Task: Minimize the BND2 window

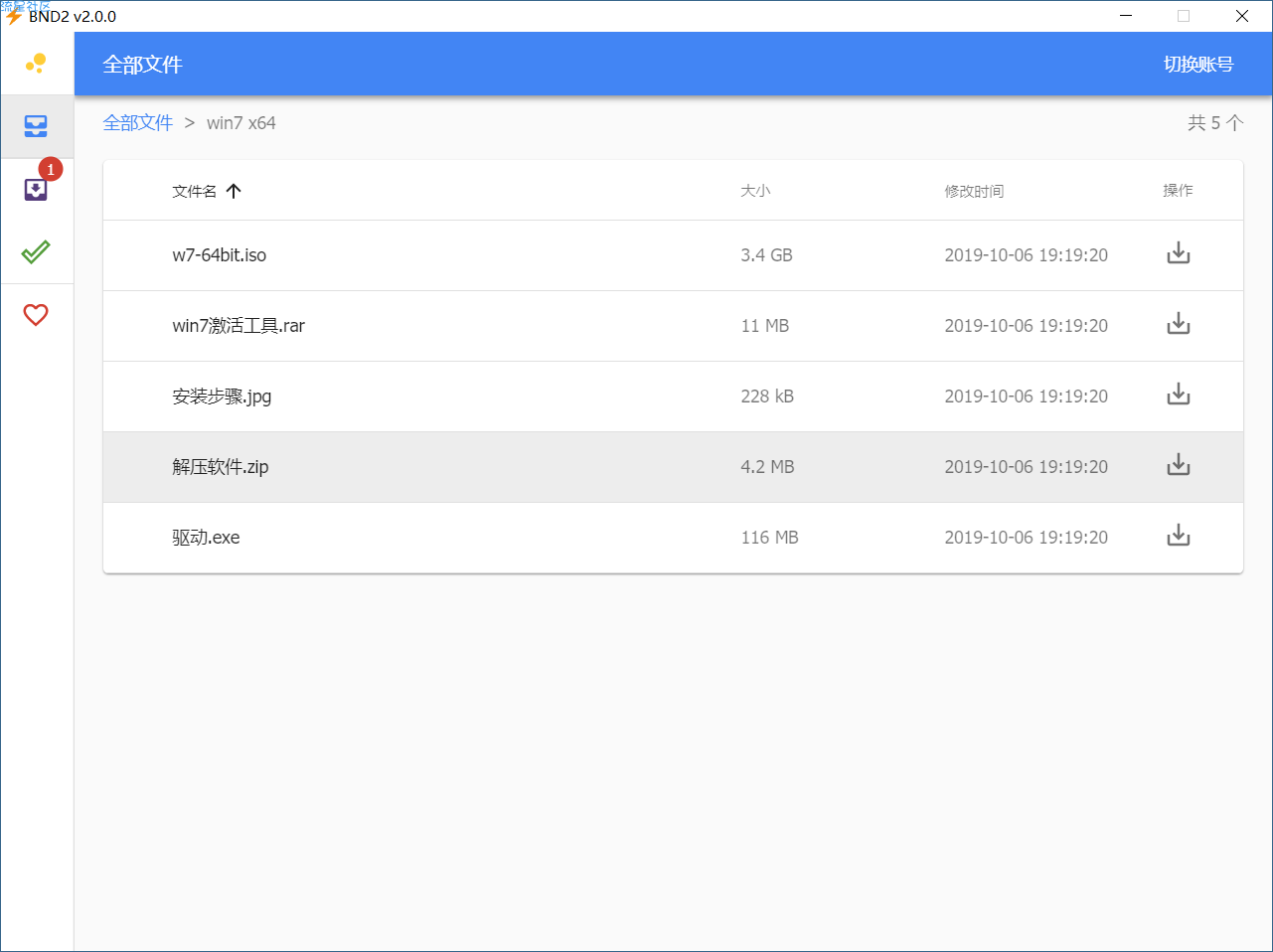Action: pos(1126,16)
